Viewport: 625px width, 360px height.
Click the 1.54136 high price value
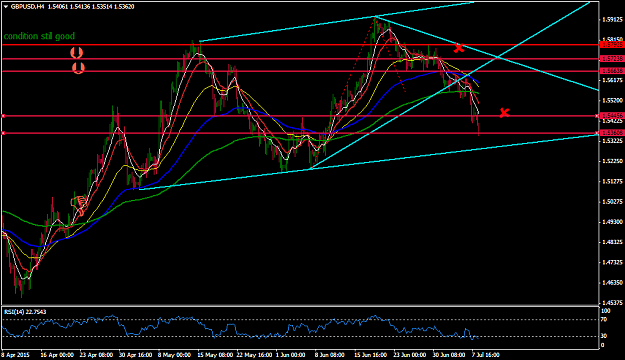click(80, 6)
